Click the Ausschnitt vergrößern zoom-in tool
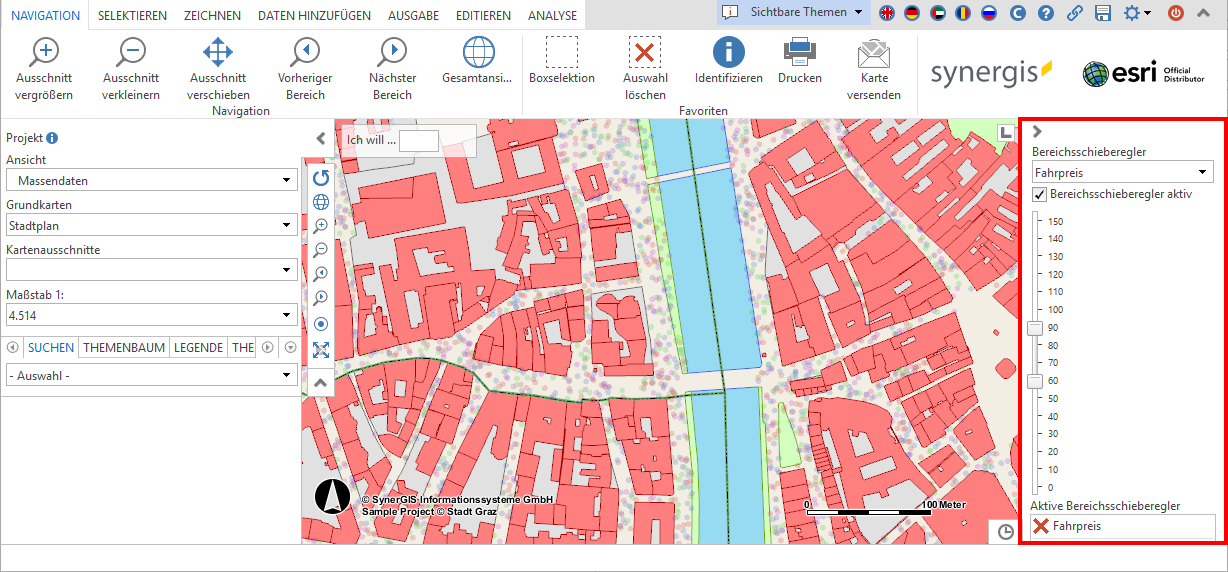This screenshot has height=572, width=1228. [x=44, y=53]
